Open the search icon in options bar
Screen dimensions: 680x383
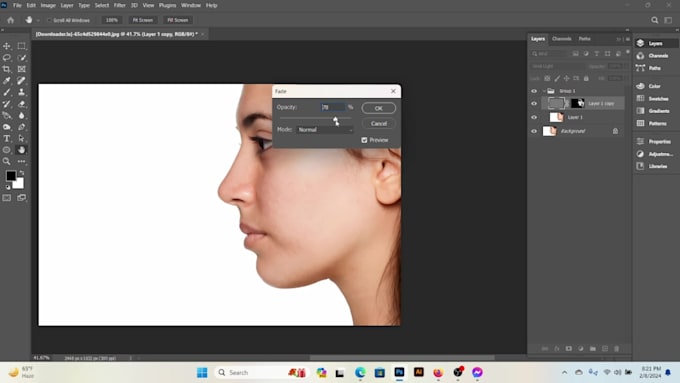[654, 20]
